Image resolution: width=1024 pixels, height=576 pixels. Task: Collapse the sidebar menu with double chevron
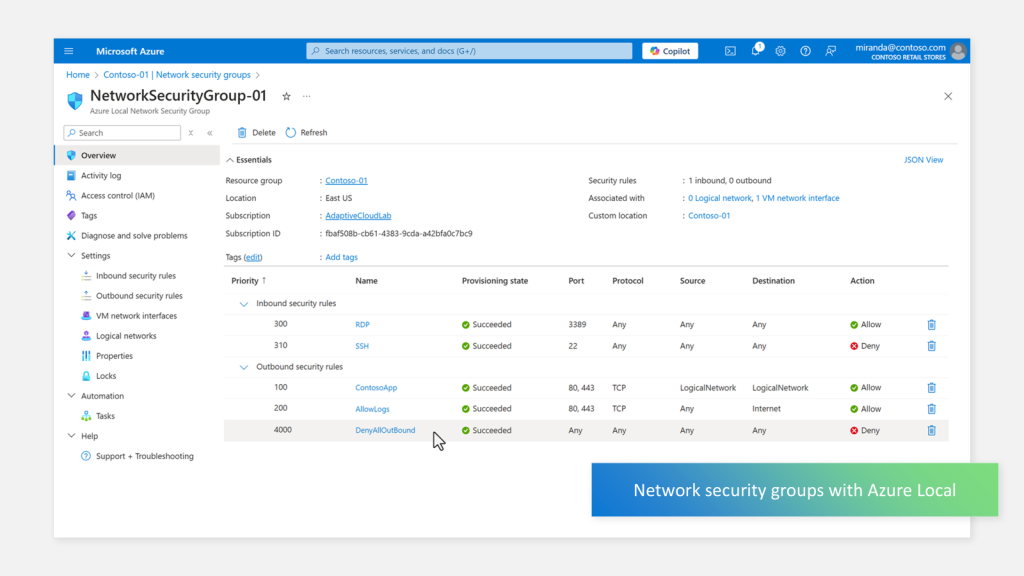coord(210,133)
